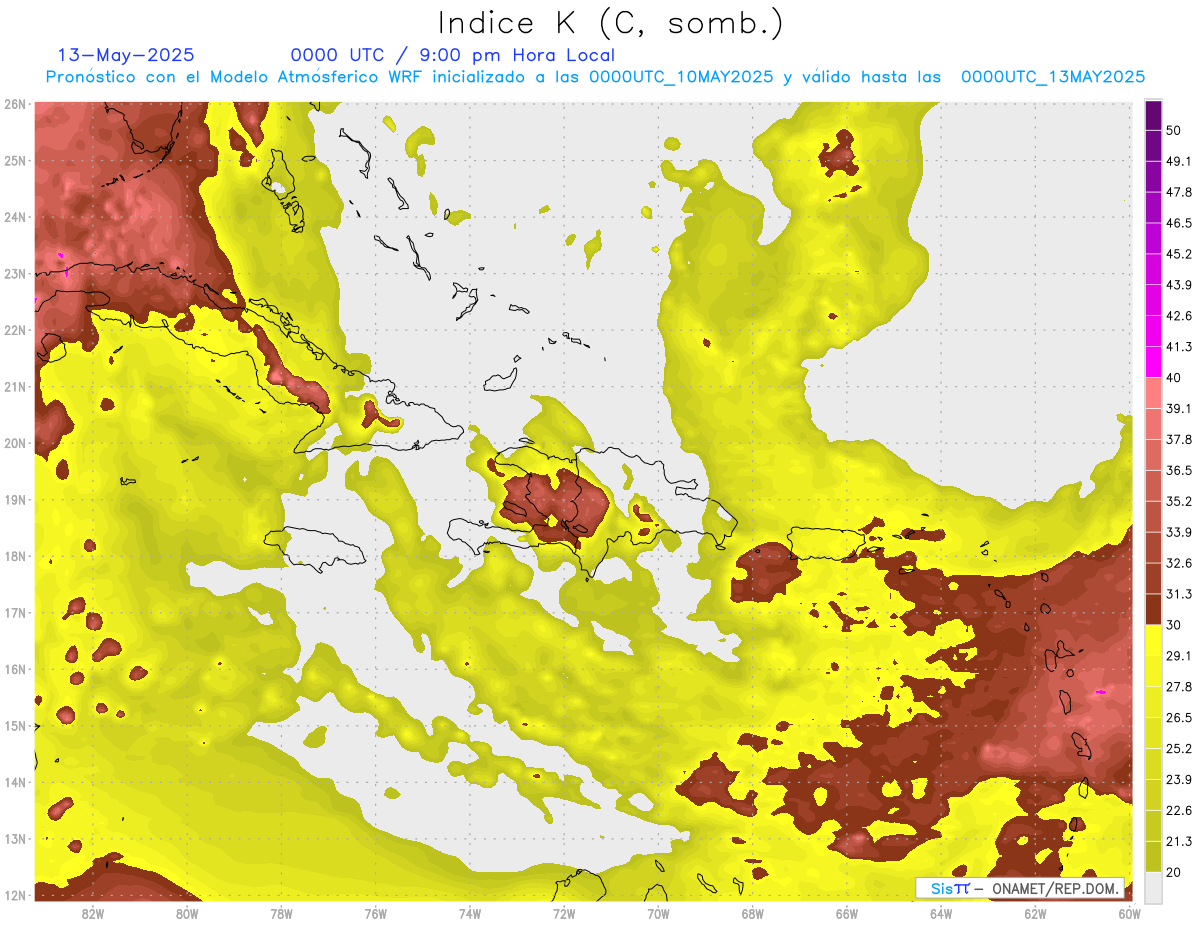Click the color scale value 42.6
Screen dimensions: 1200x927
1180,316
